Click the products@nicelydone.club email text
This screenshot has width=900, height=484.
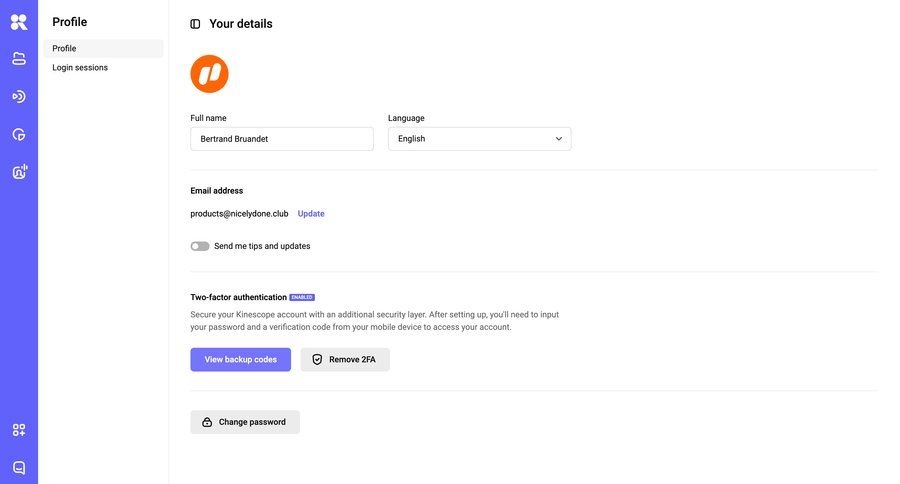pyautogui.click(x=239, y=214)
